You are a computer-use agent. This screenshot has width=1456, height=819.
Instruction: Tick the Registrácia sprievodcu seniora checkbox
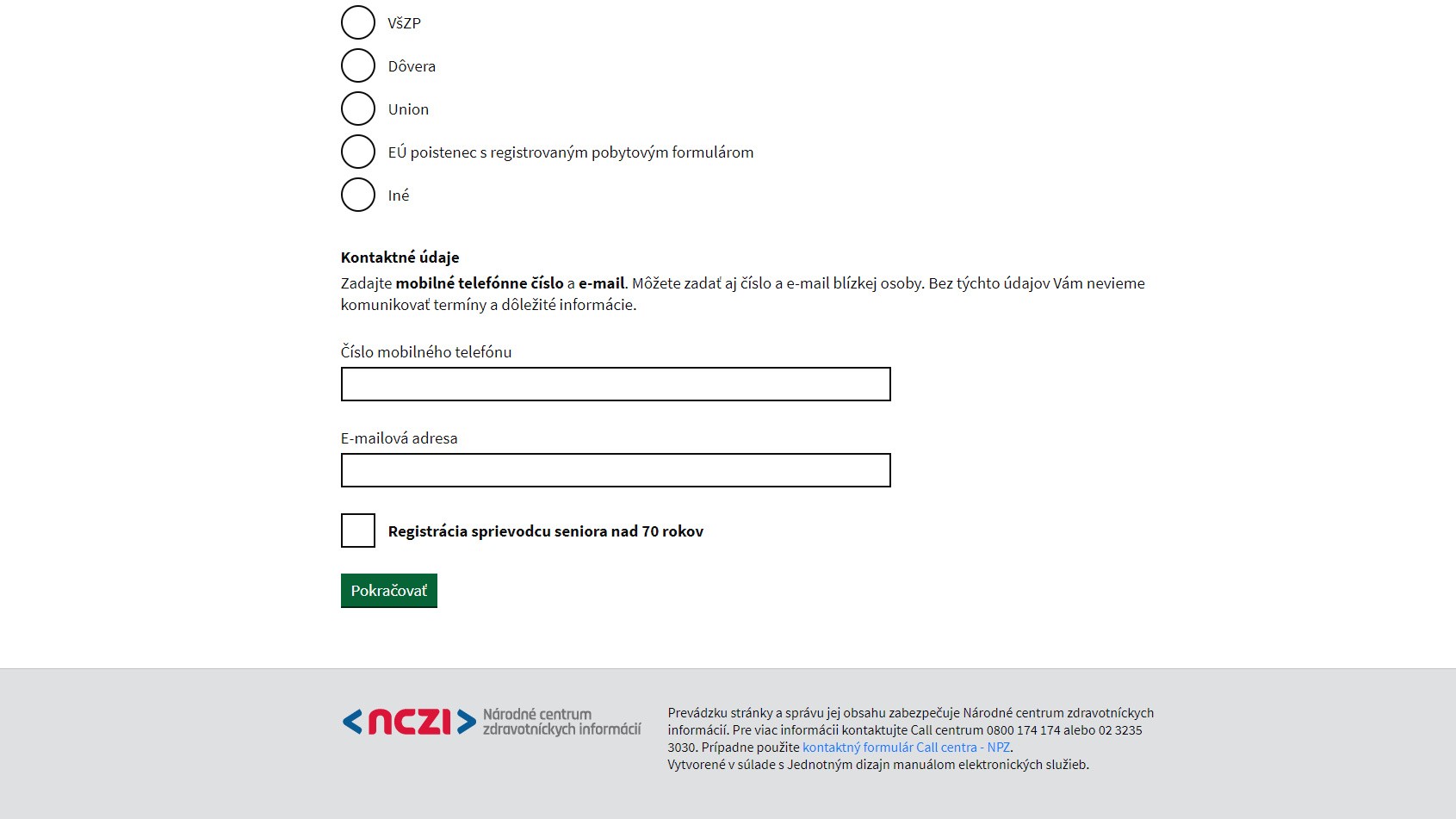(358, 530)
